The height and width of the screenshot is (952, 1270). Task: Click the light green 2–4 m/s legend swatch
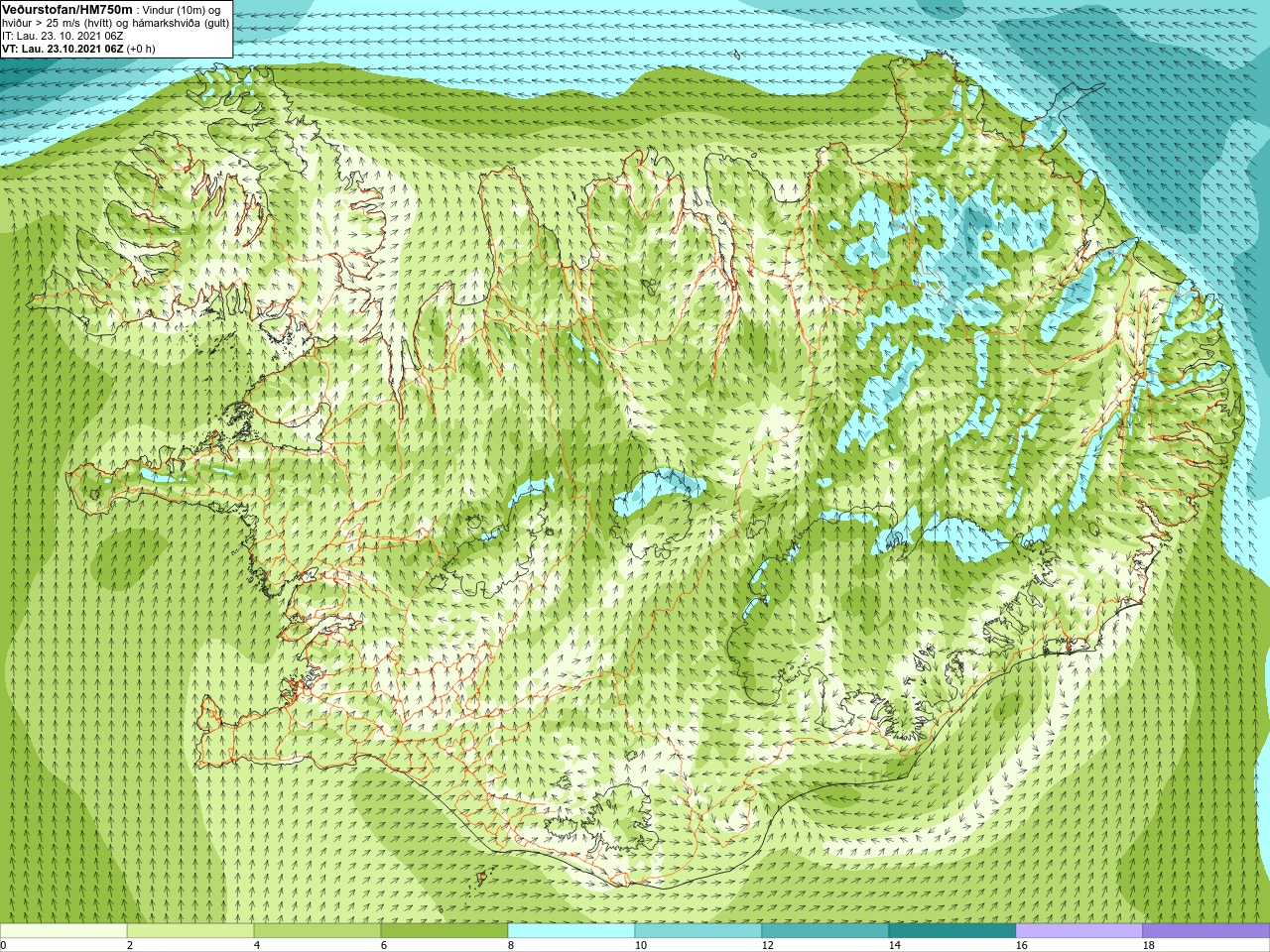[x=190, y=931]
